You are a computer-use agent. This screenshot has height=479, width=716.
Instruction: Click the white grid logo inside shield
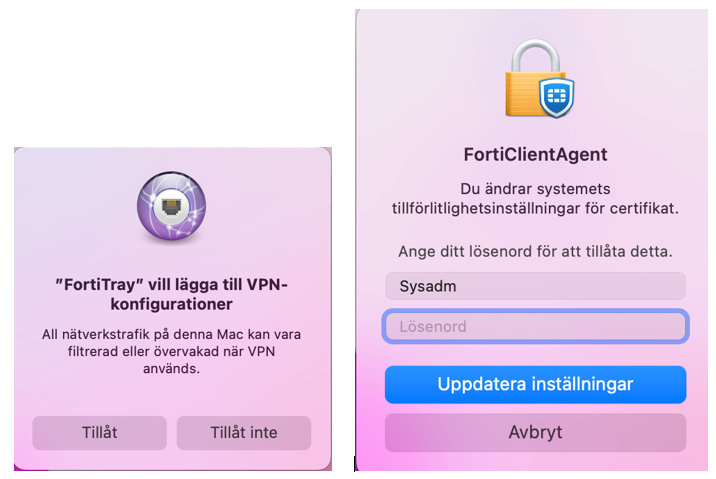[556, 99]
